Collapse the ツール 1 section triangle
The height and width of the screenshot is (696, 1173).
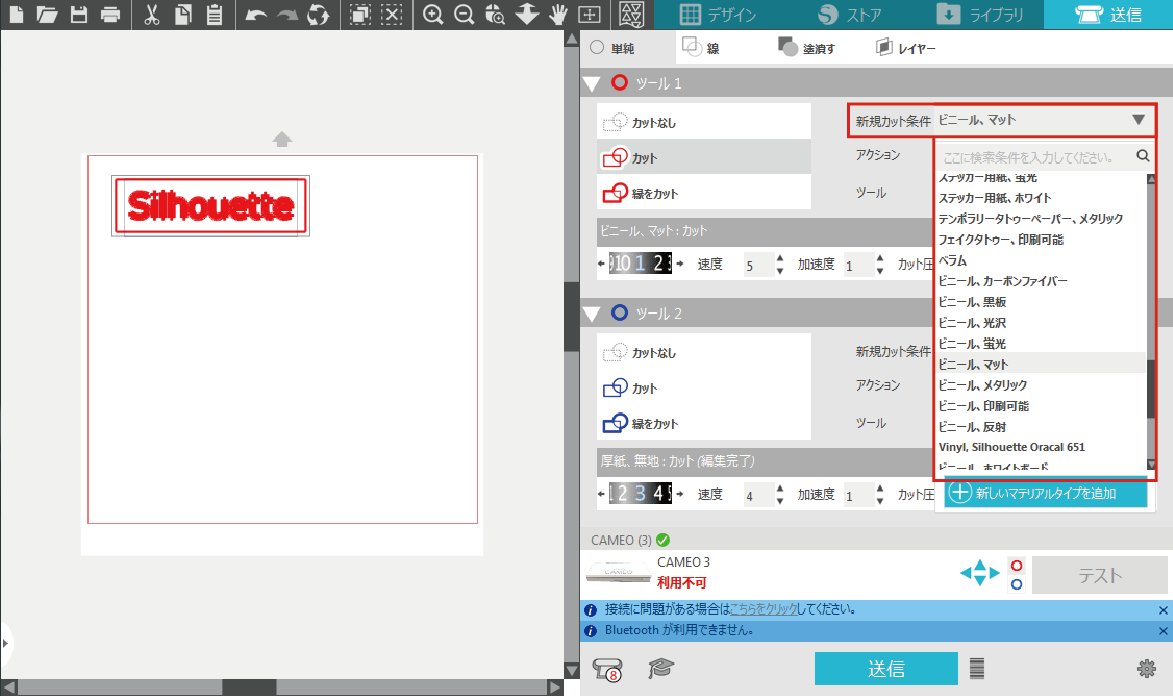point(591,84)
